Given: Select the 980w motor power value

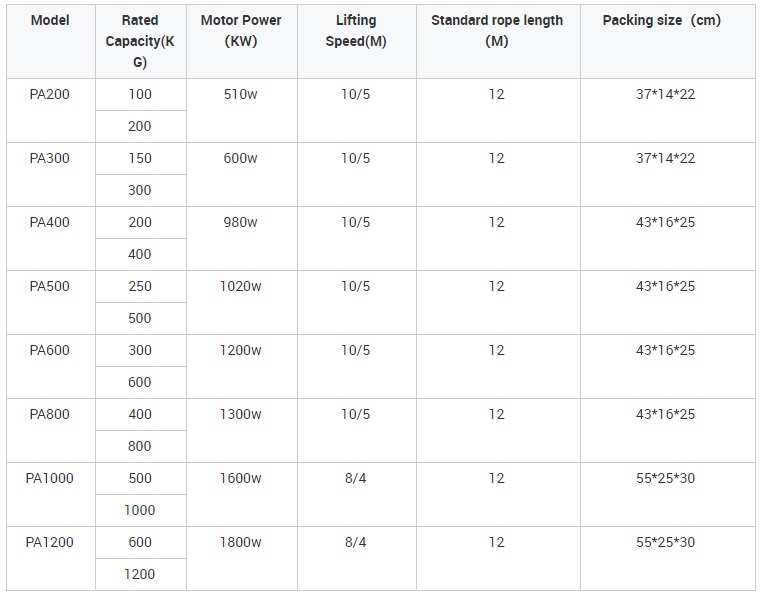Looking at the screenshot, I should [241, 222].
